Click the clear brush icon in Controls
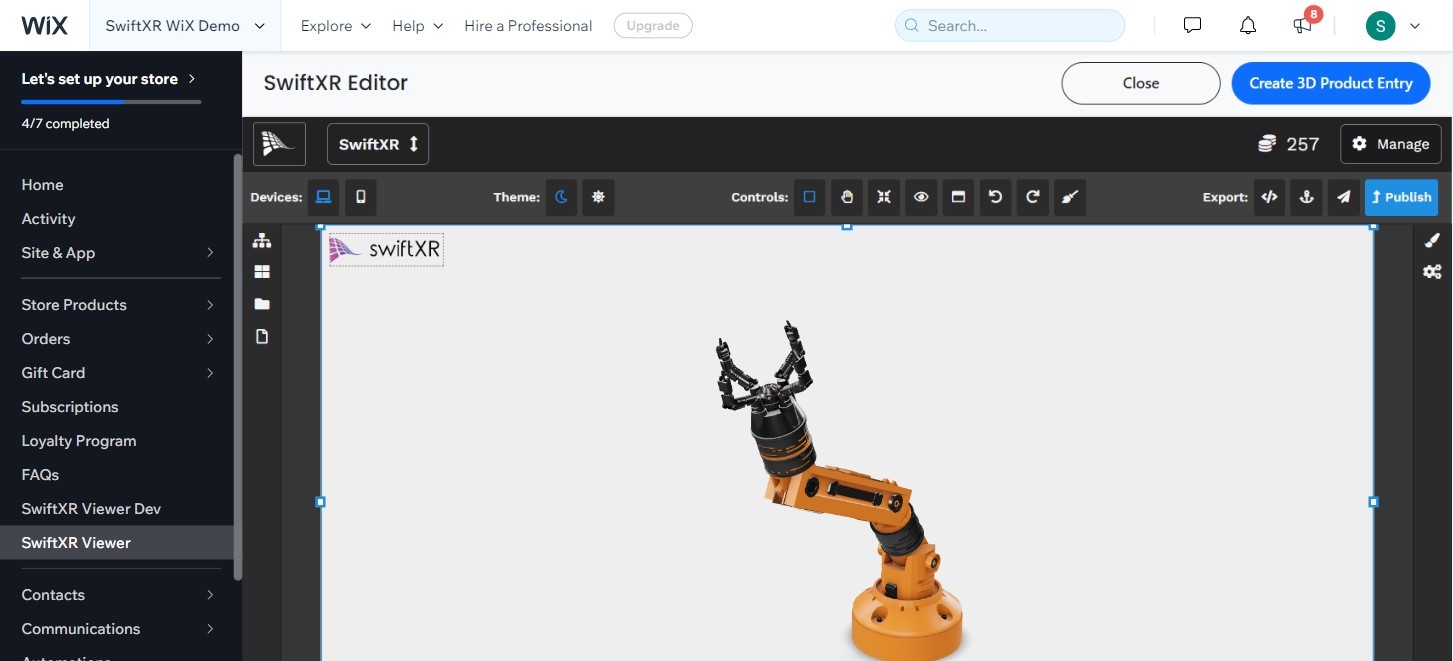The height and width of the screenshot is (661, 1453). pyautogui.click(x=1069, y=197)
